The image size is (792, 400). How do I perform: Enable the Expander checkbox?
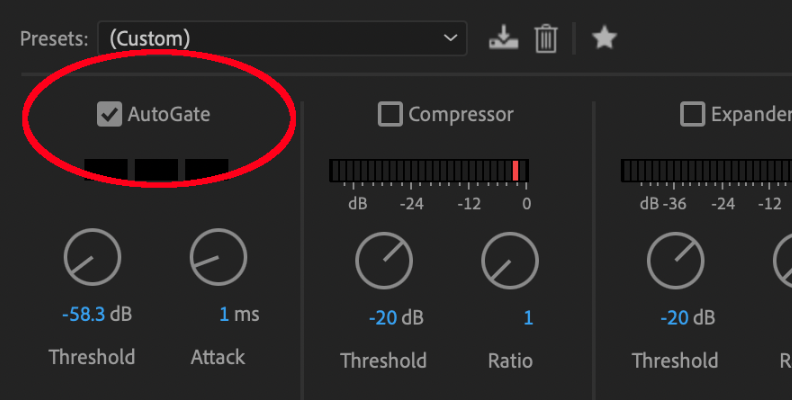click(x=692, y=114)
